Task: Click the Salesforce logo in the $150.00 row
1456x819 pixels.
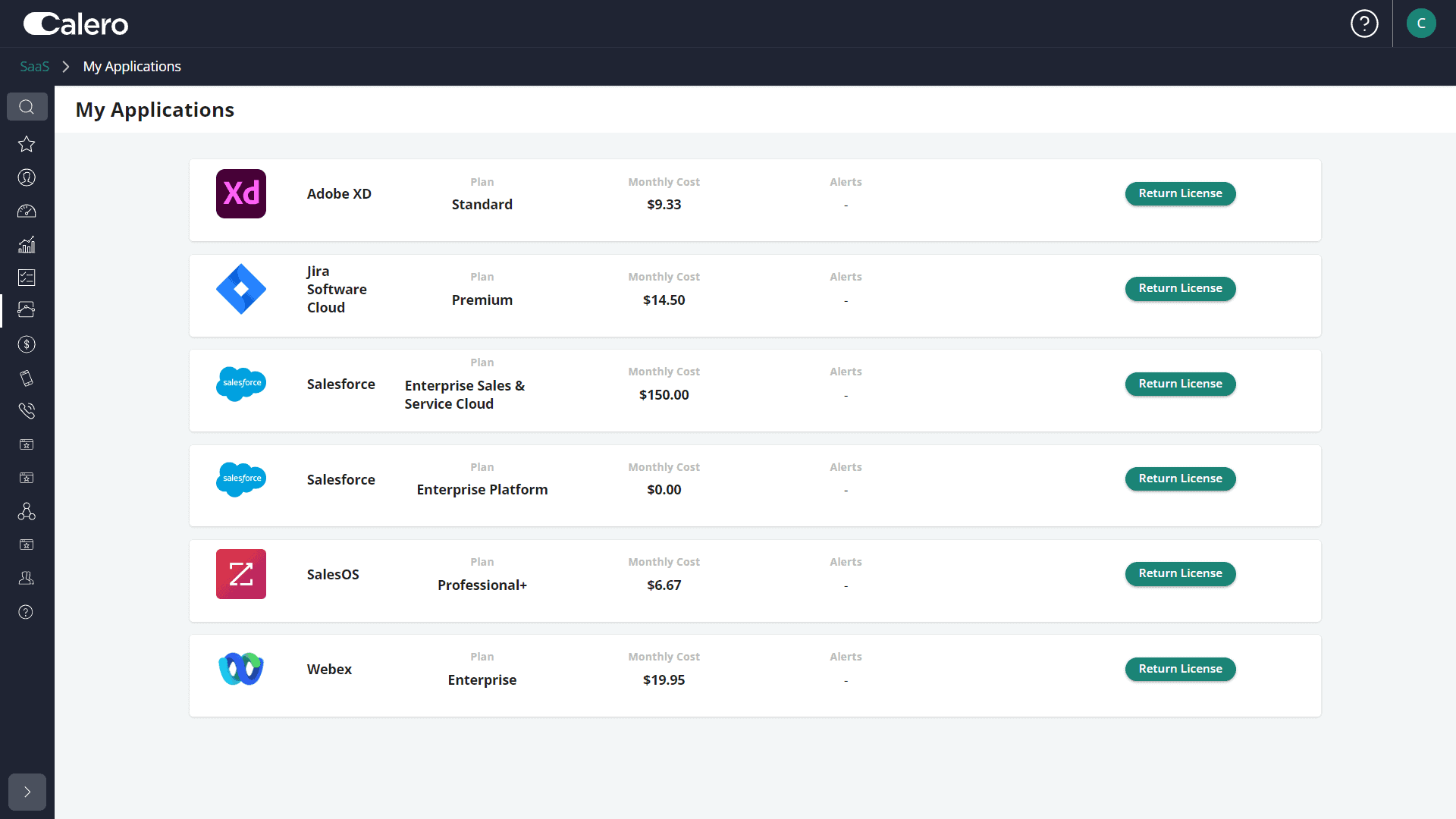Action: coord(241,384)
